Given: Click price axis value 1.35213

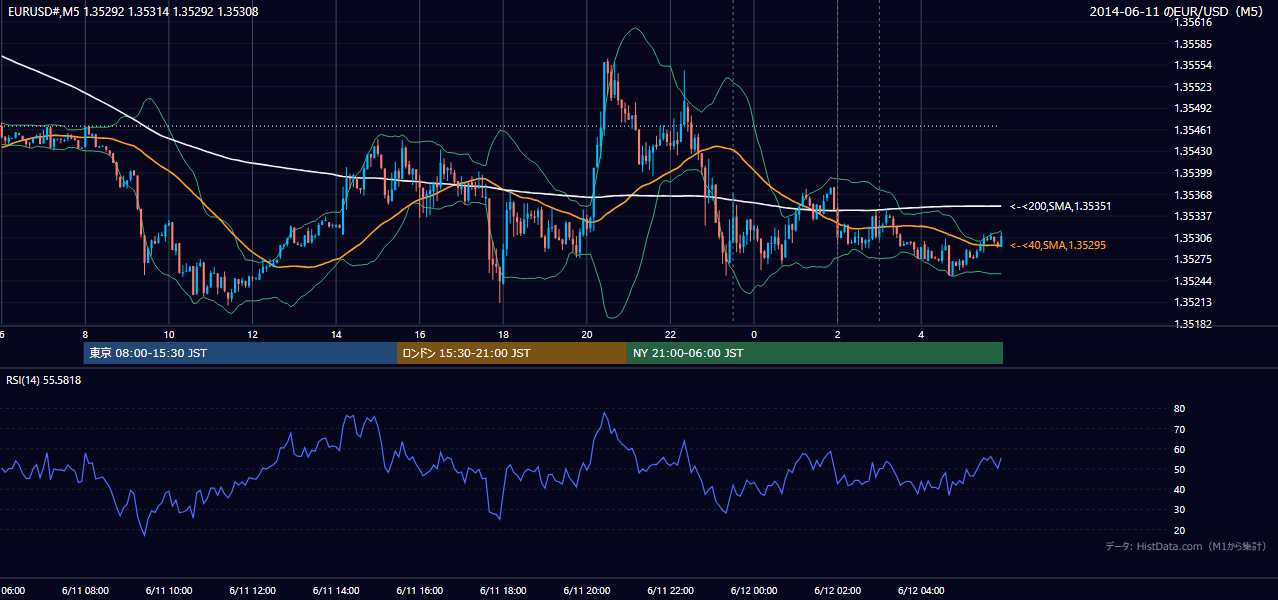Looking at the screenshot, I should [x=1194, y=303].
